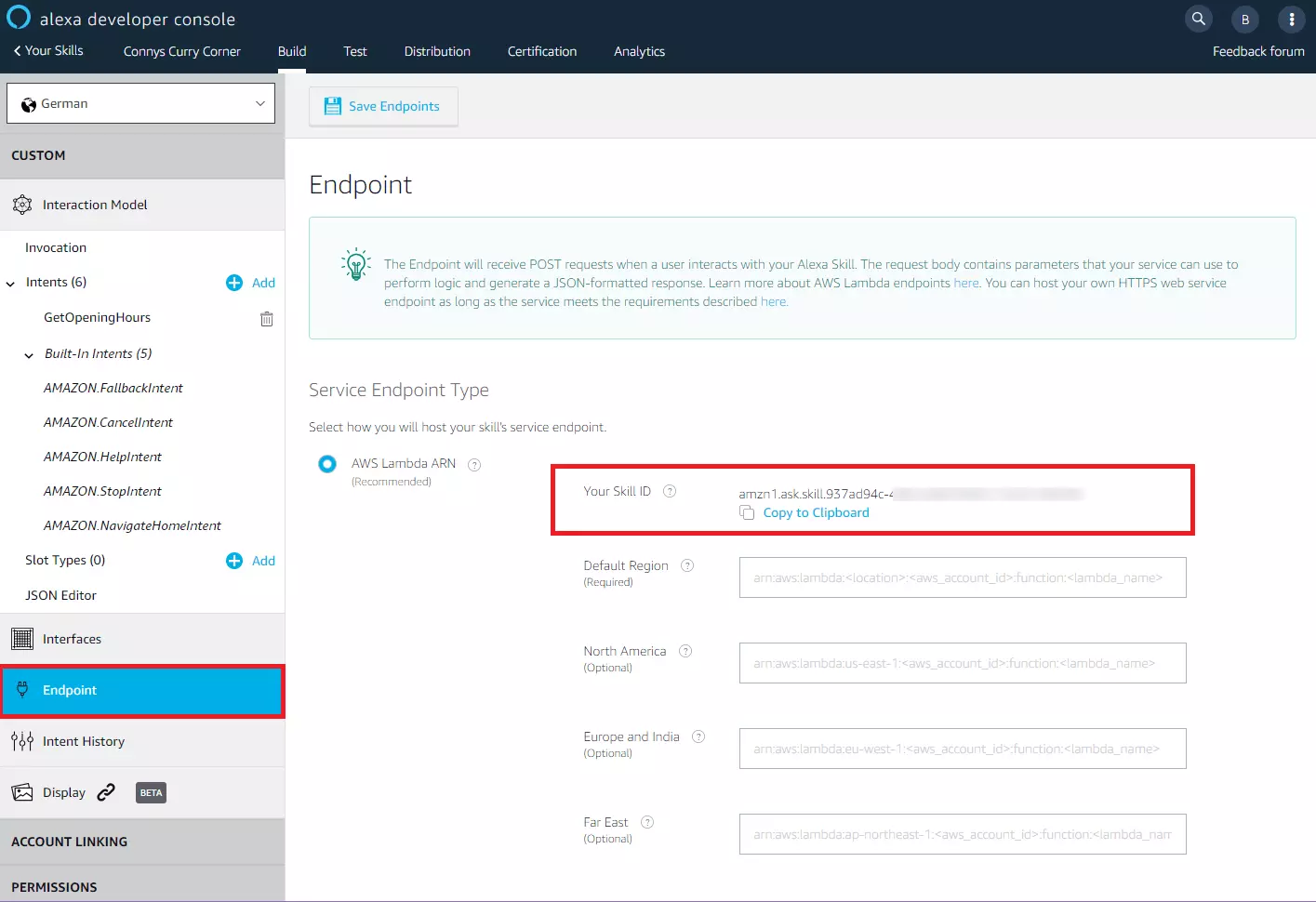
Task: Open the JSON Editor
Action: (x=60, y=595)
